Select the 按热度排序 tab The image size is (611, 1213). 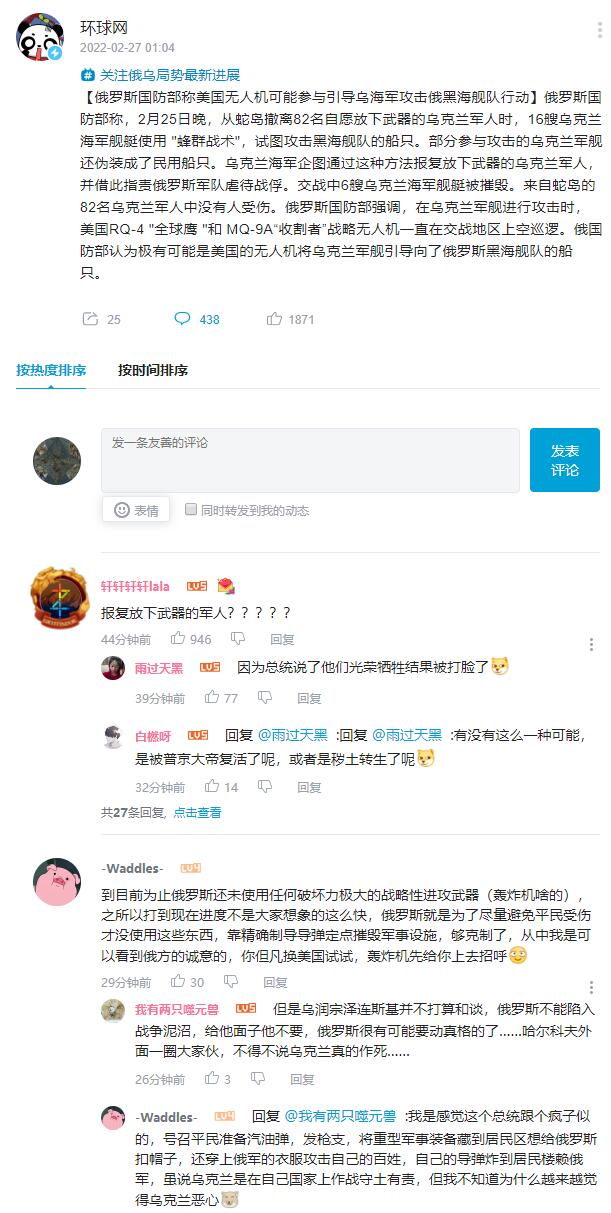click(51, 371)
